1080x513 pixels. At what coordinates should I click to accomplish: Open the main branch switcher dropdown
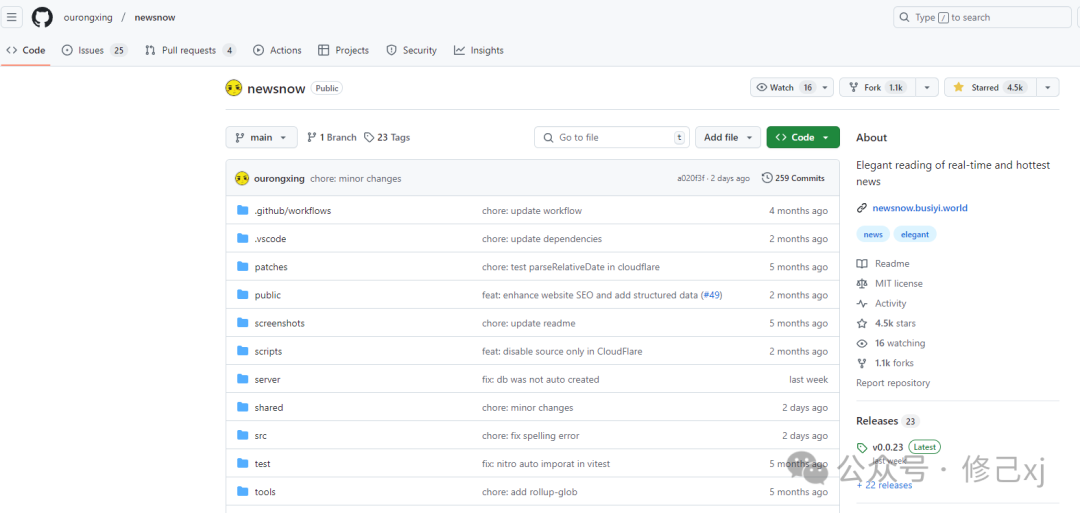pos(262,137)
